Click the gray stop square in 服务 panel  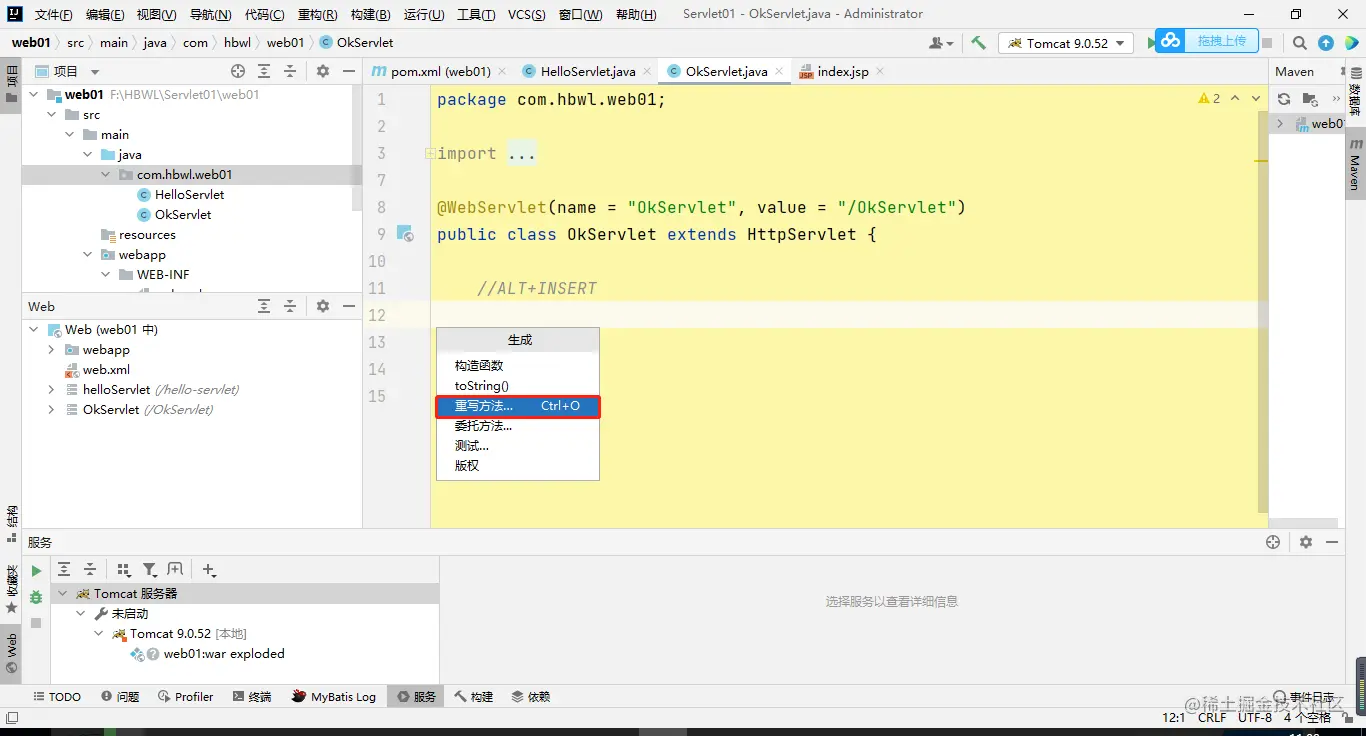(x=36, y=622)
